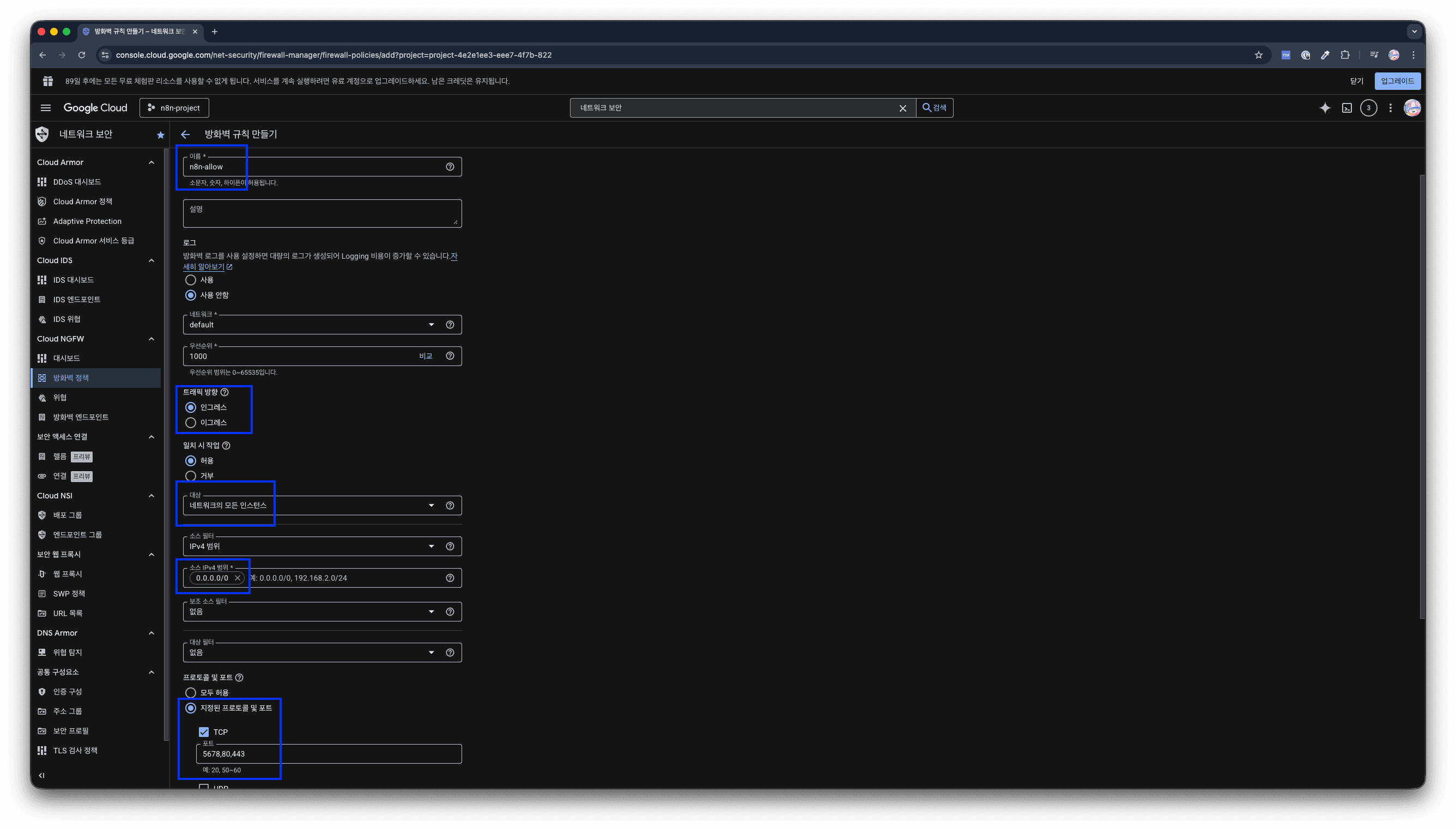Activate the Cloud Shell terminal icon

pyautogui.click(x=1346, y=108)
